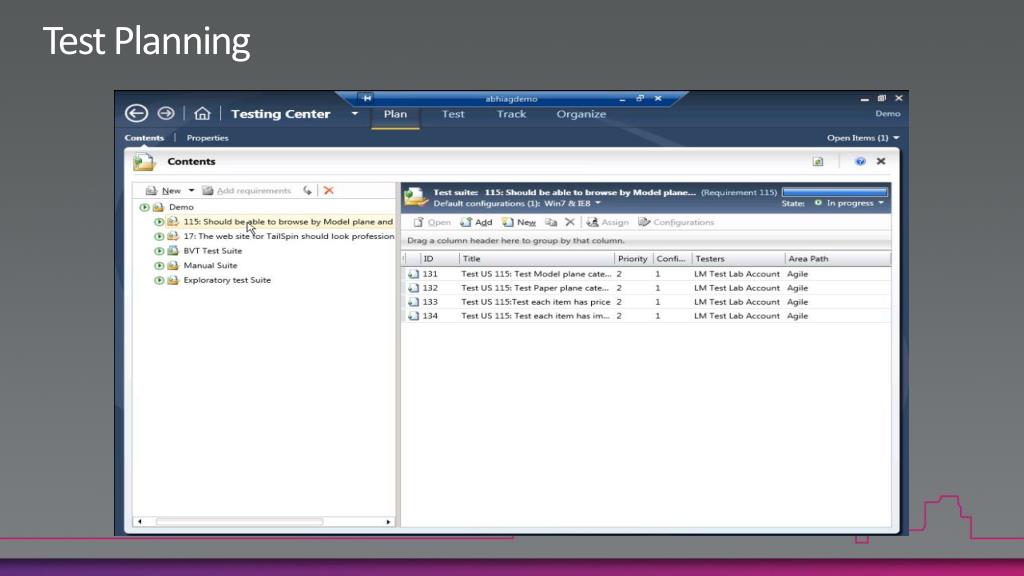Click New in the test case toolbar

(519, 223)
